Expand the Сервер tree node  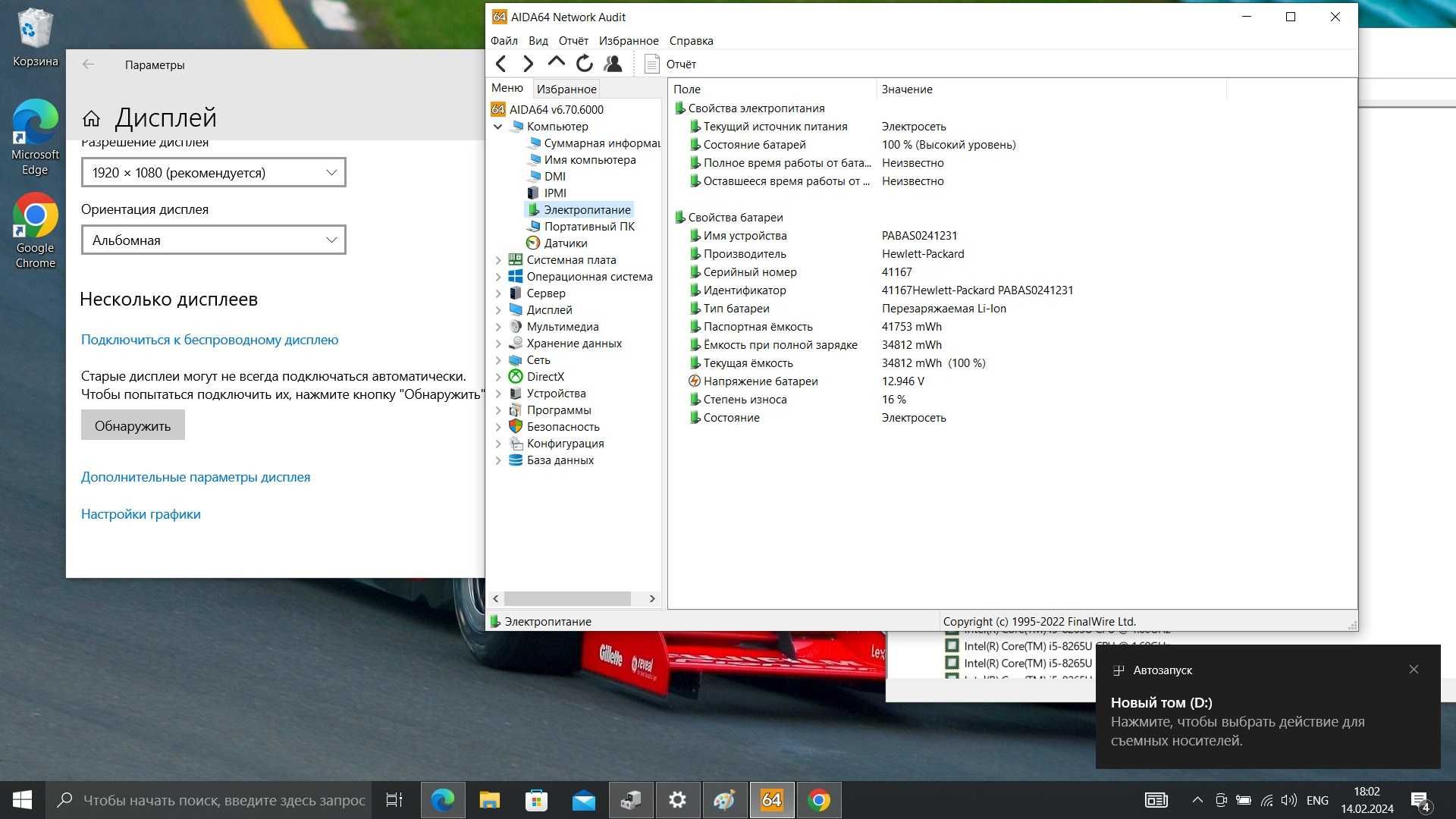497,293
